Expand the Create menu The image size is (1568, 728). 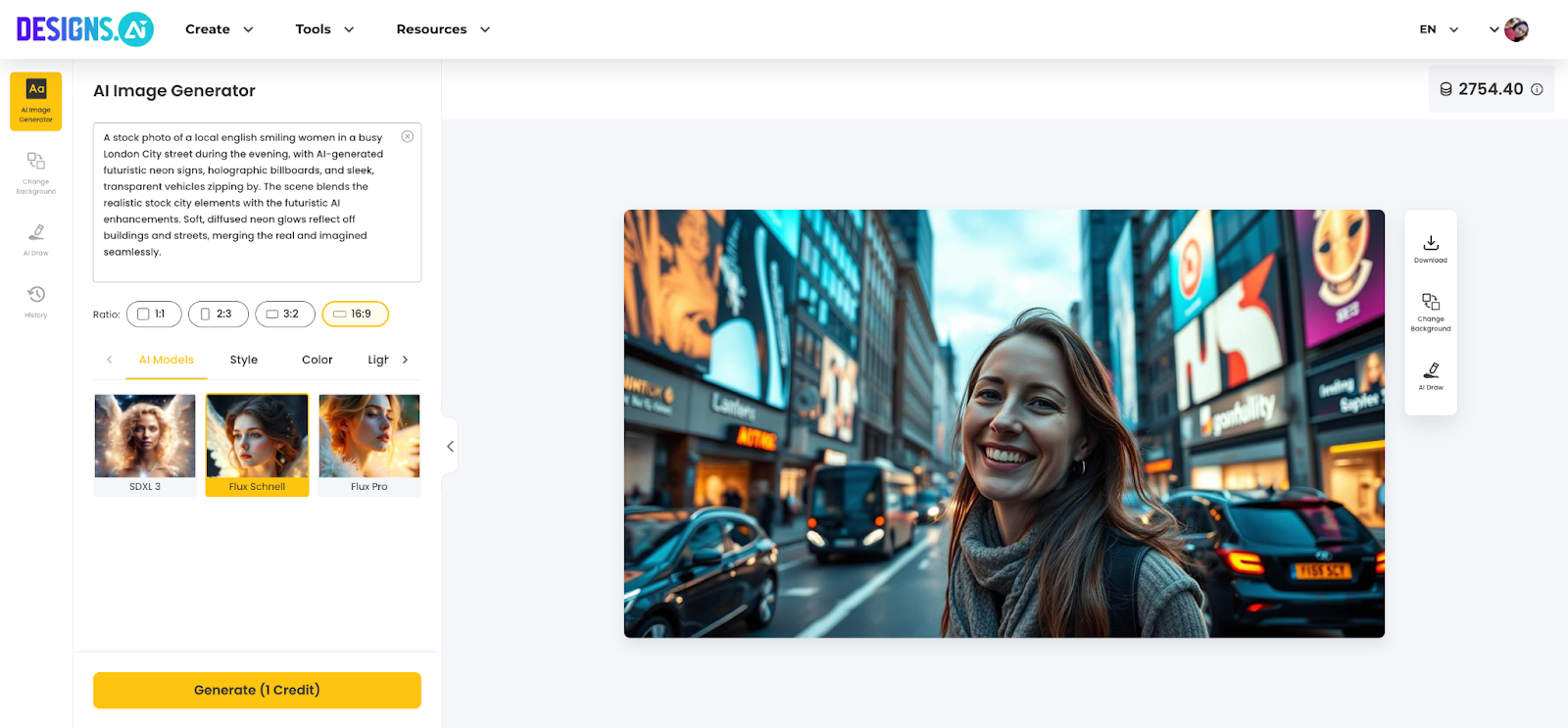coord(220,29)
